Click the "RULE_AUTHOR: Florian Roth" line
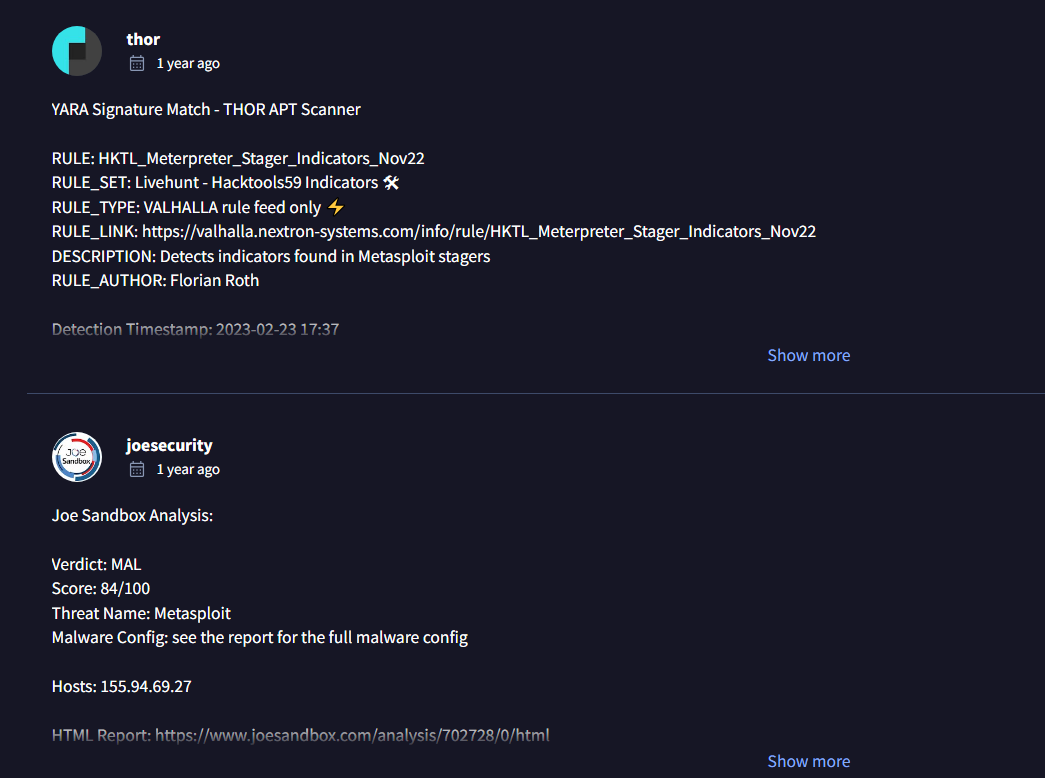1045x778 pixels. (155, 280)
